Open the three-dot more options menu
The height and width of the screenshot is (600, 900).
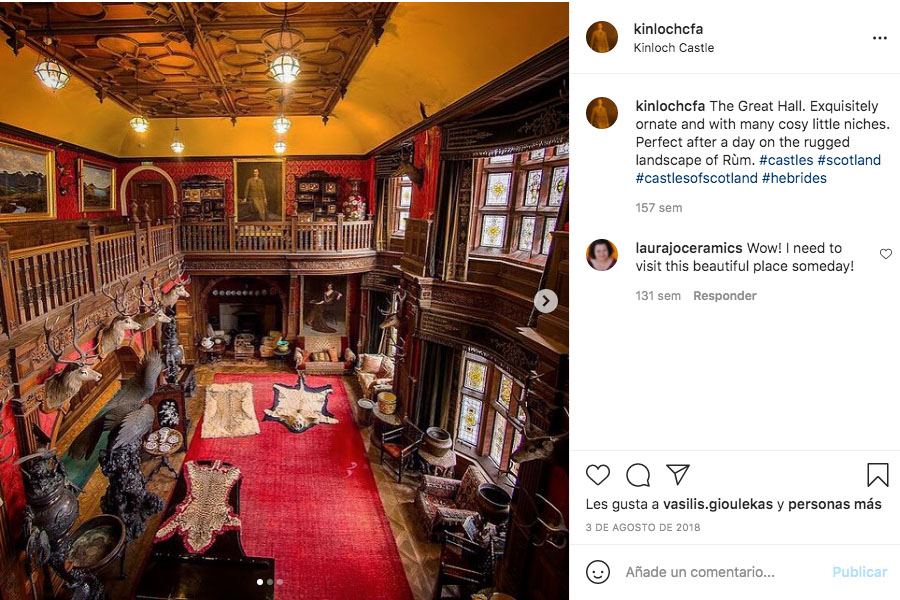[x=879, y=38]
